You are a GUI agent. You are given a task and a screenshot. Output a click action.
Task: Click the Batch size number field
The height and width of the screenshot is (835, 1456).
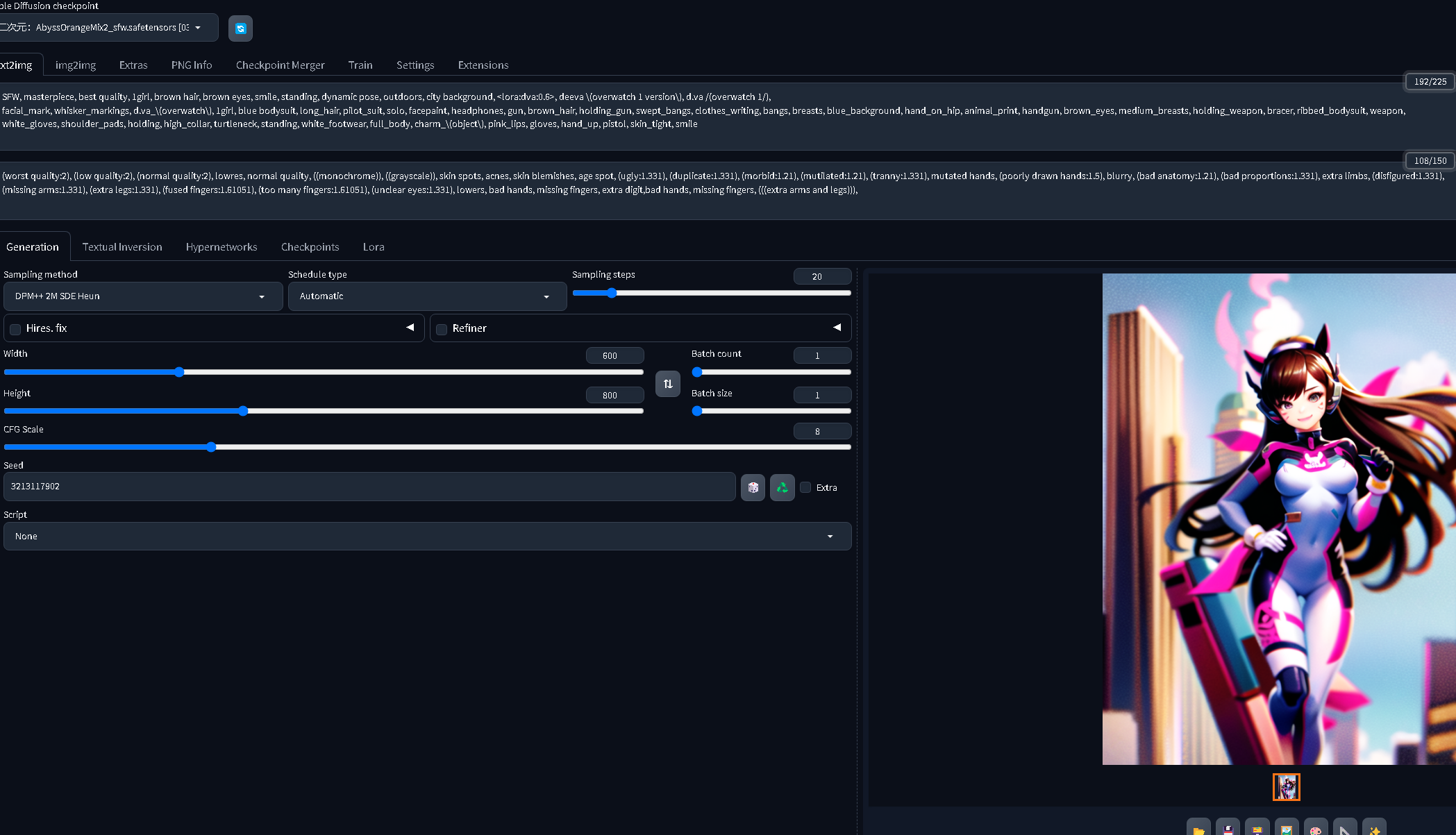click(x=822, y=395)
